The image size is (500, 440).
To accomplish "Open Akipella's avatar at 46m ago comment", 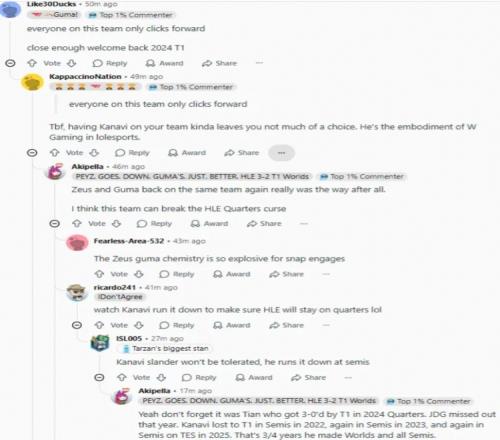I will [x=55, y=172].
